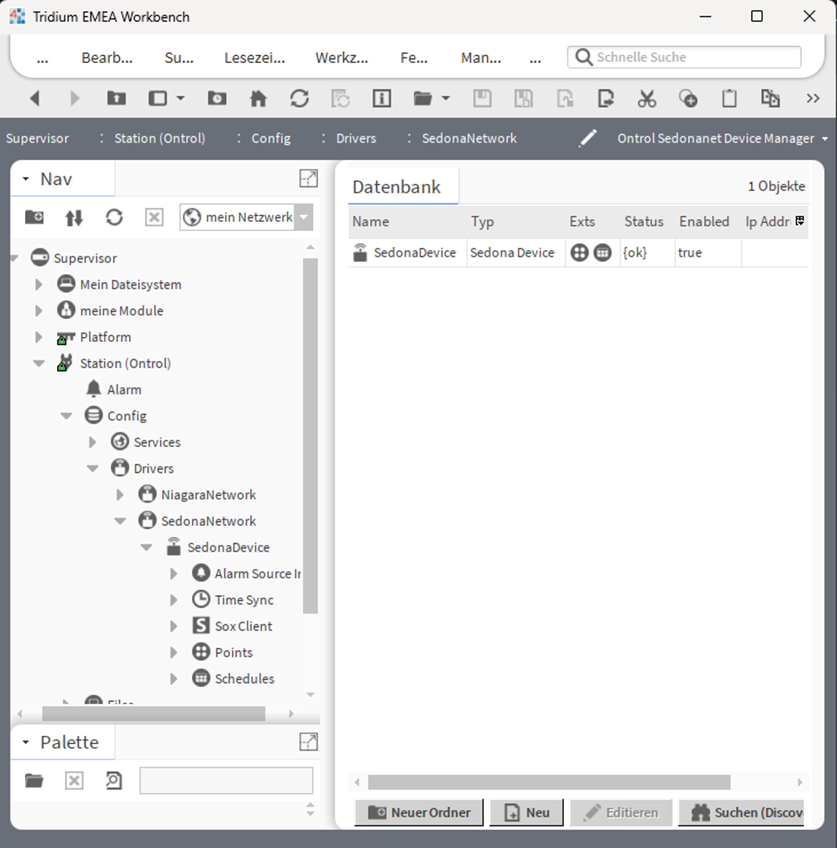Select Sox Client in the tree
The image size is (837, 848).
click(x=243, y=626)
